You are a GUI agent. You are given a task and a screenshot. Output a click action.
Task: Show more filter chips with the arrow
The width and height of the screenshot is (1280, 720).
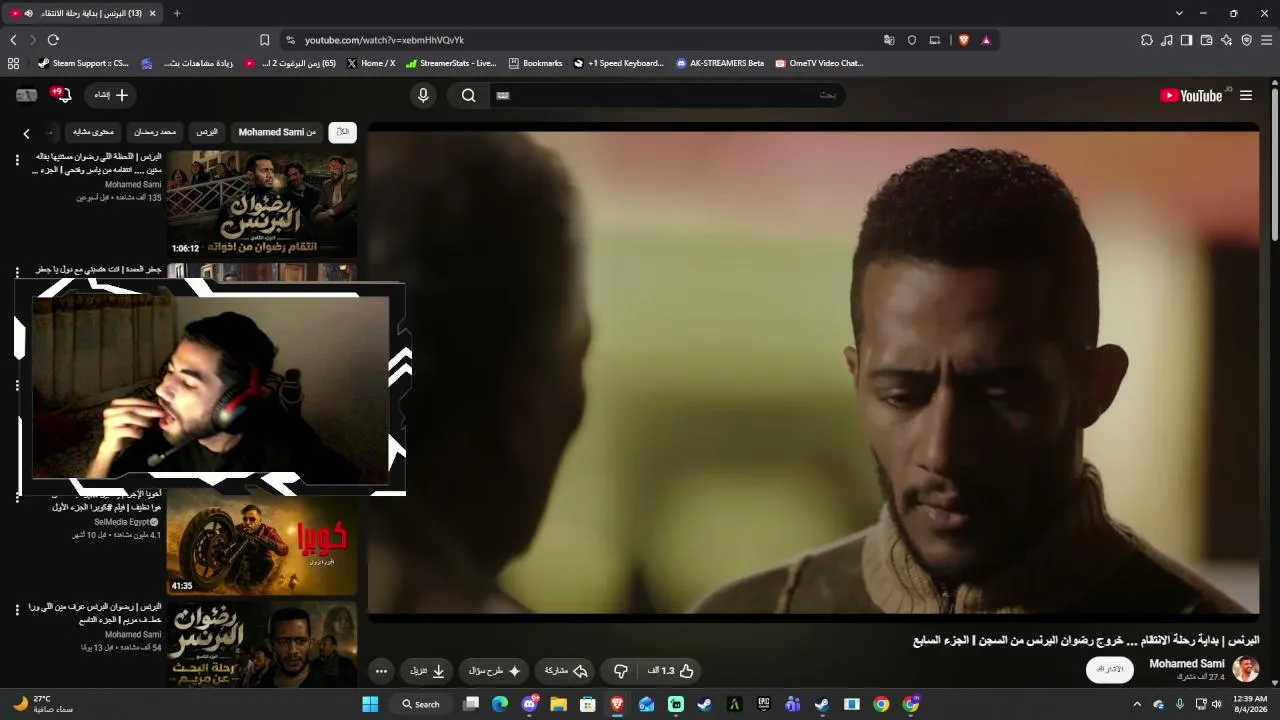tap(27, 133)
